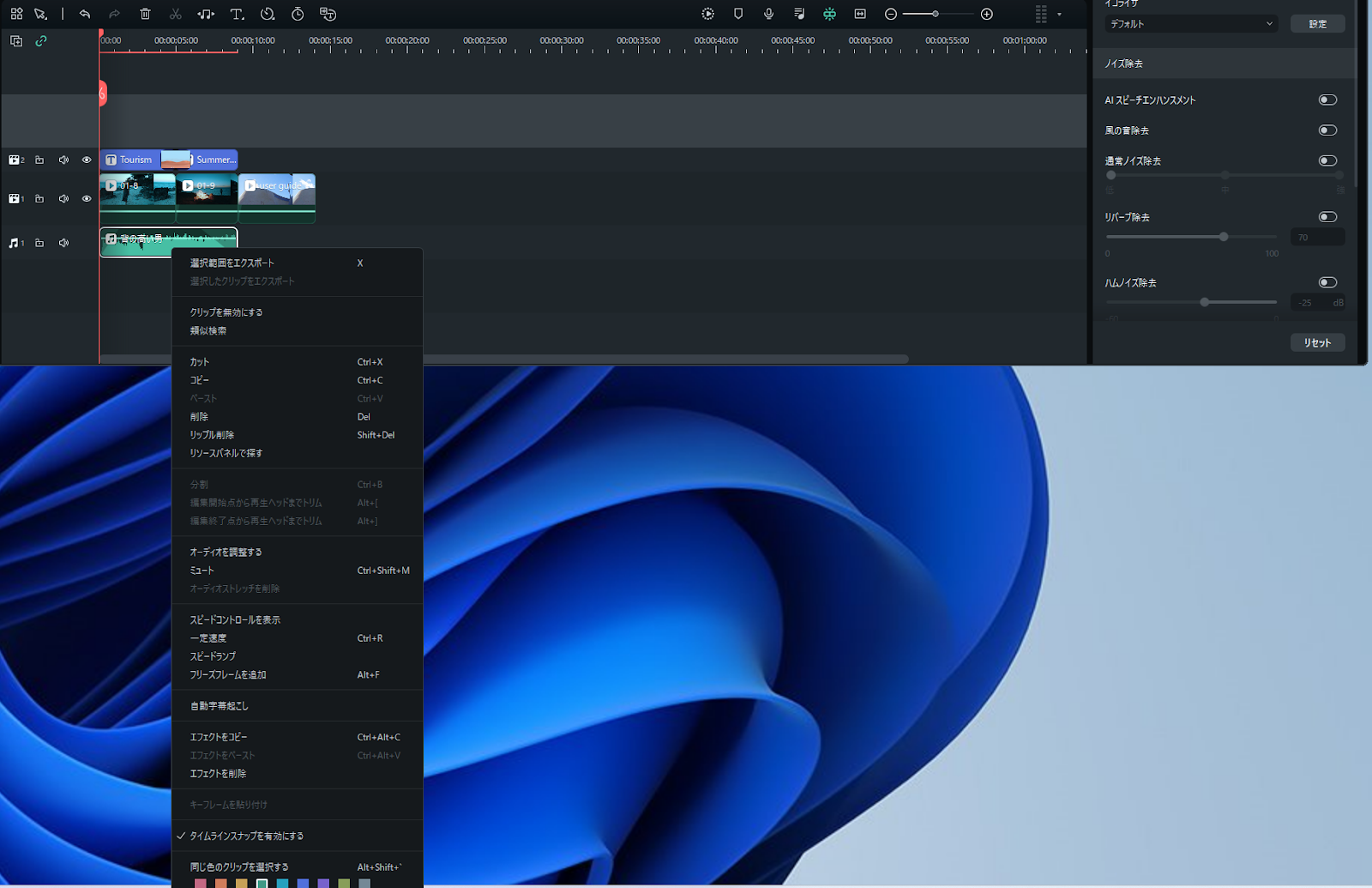The image size is (1372, 888).
Task: Click the リセット button
Action: click(x=1318, y=342)
